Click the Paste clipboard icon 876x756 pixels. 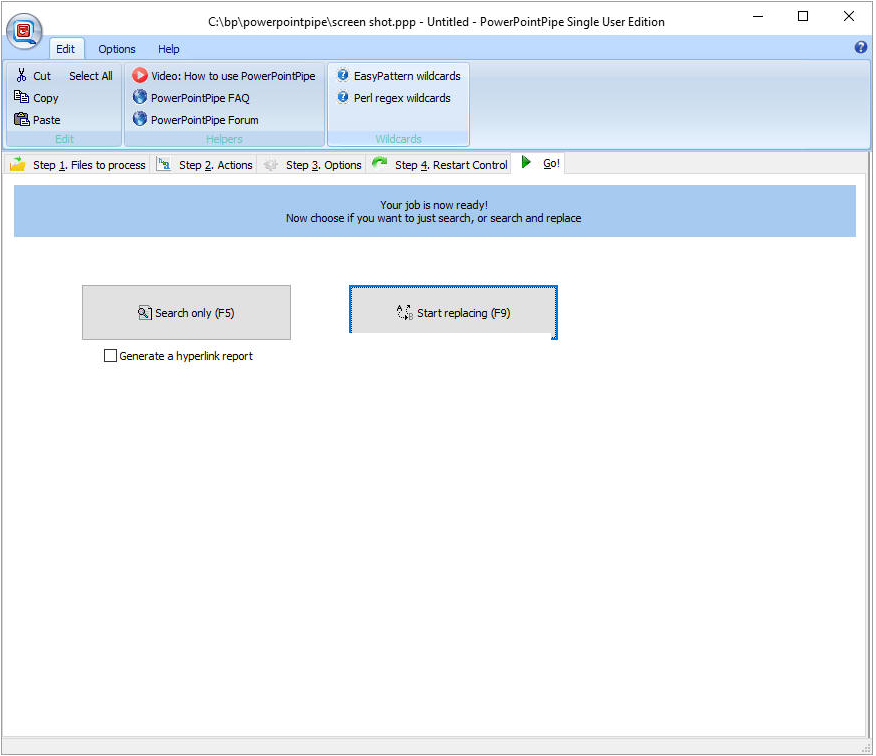21,119
